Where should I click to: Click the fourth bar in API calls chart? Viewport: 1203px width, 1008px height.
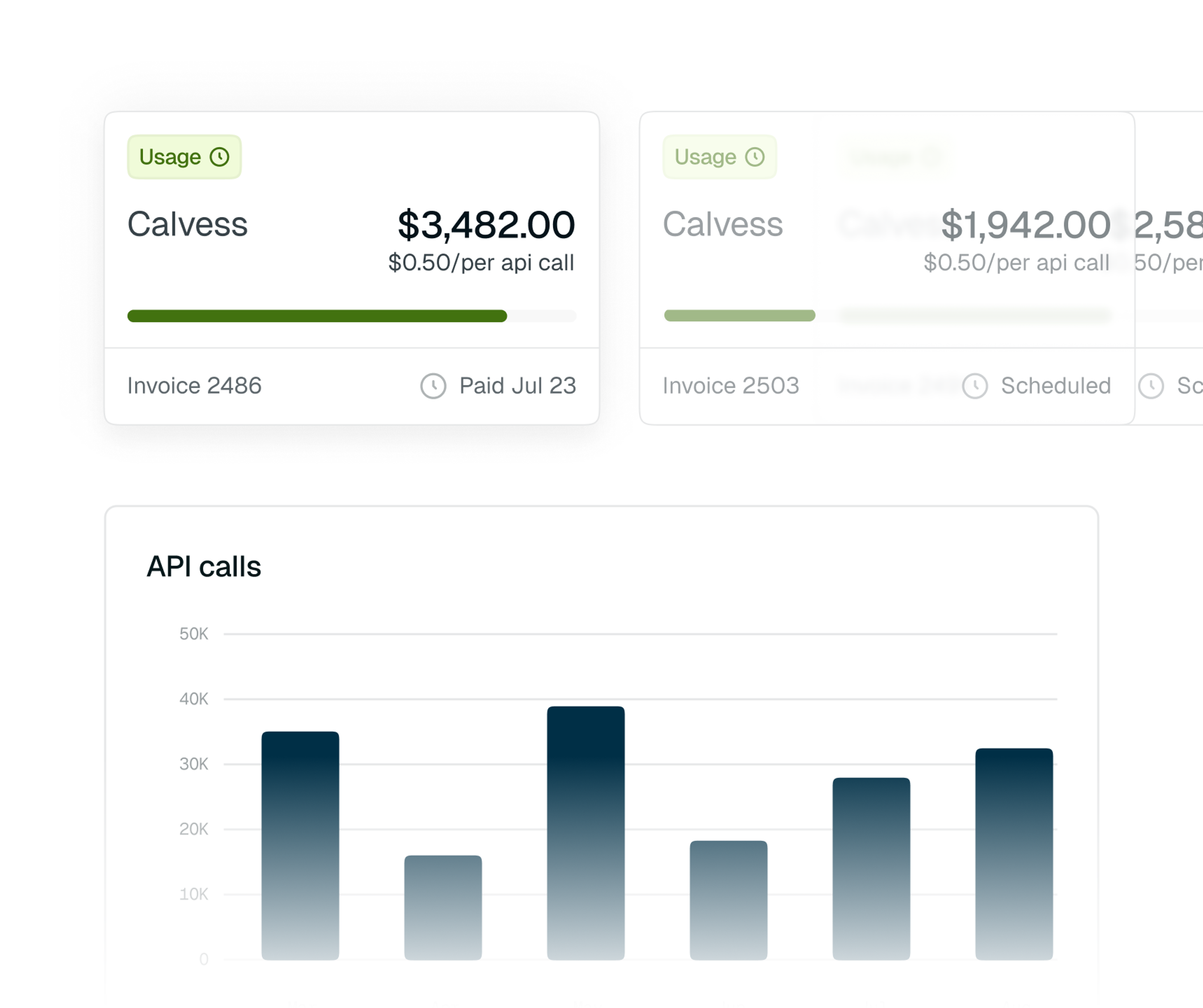click(728, 900)
